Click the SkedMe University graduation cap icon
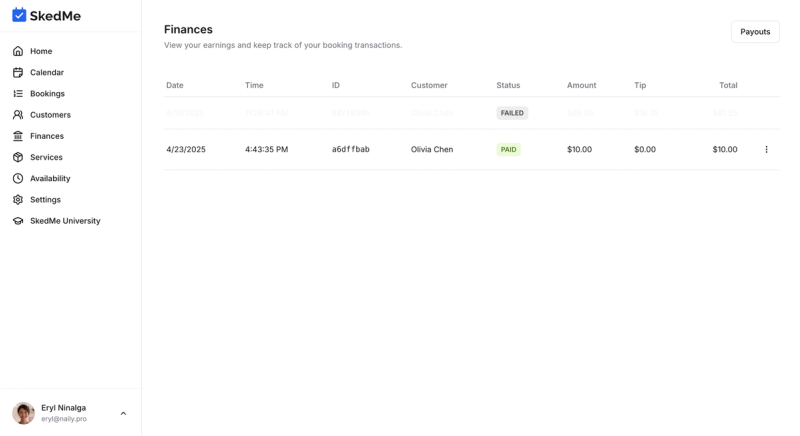The width and height of the screenshot is (800, 436). 18,221
